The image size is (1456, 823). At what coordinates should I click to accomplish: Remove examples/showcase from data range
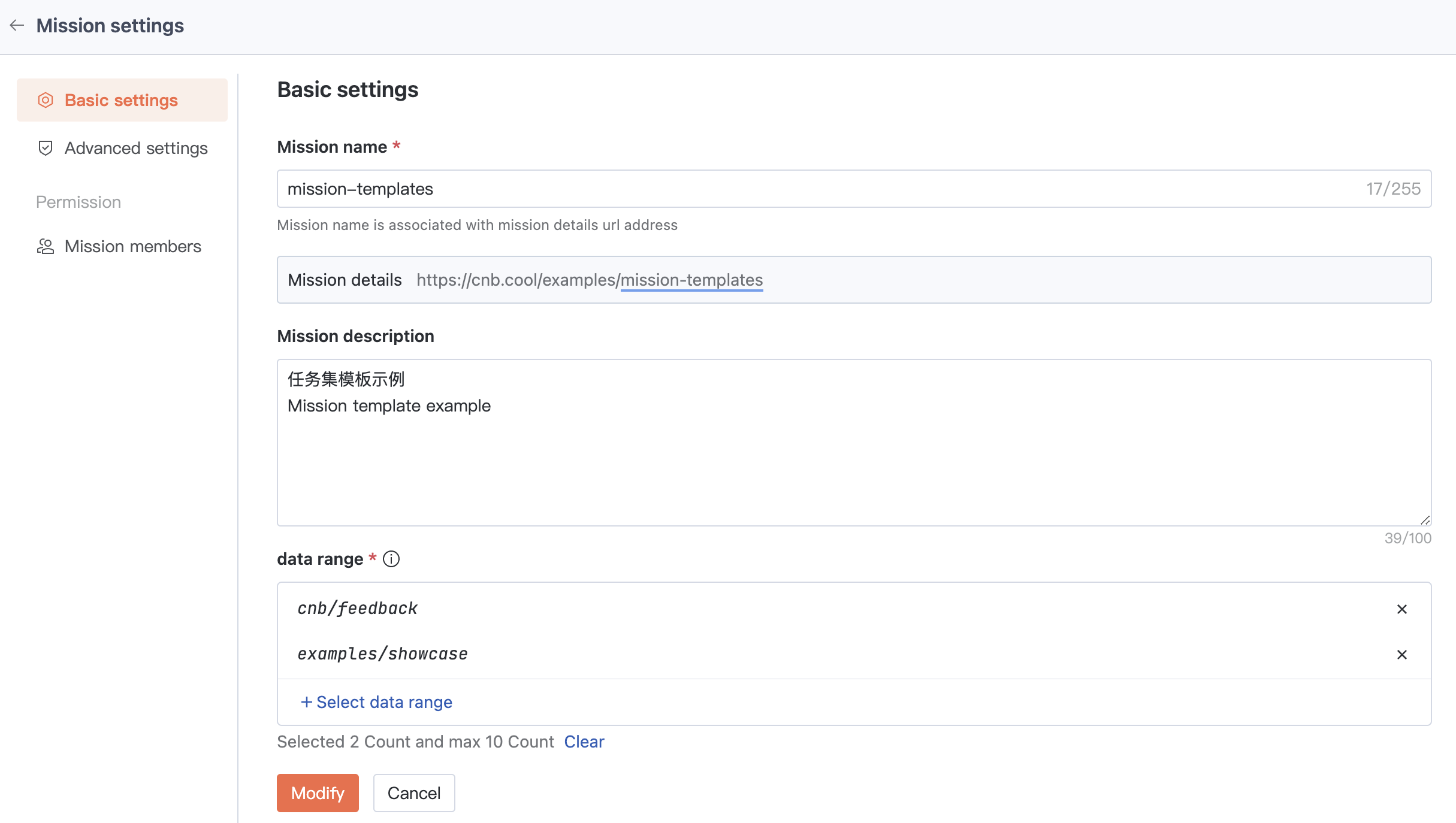coord(1401,655)
